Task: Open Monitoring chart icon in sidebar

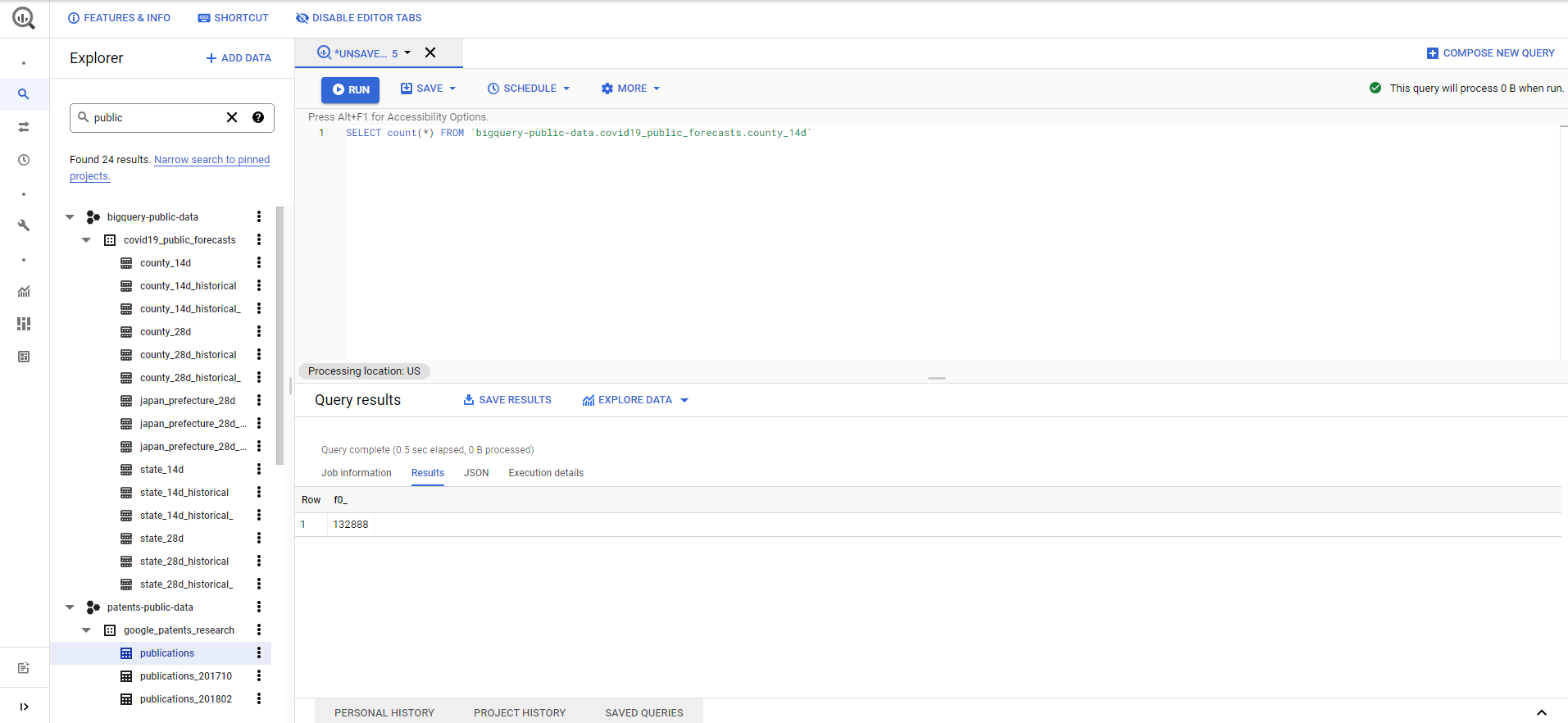Action: tap(24, 291)
